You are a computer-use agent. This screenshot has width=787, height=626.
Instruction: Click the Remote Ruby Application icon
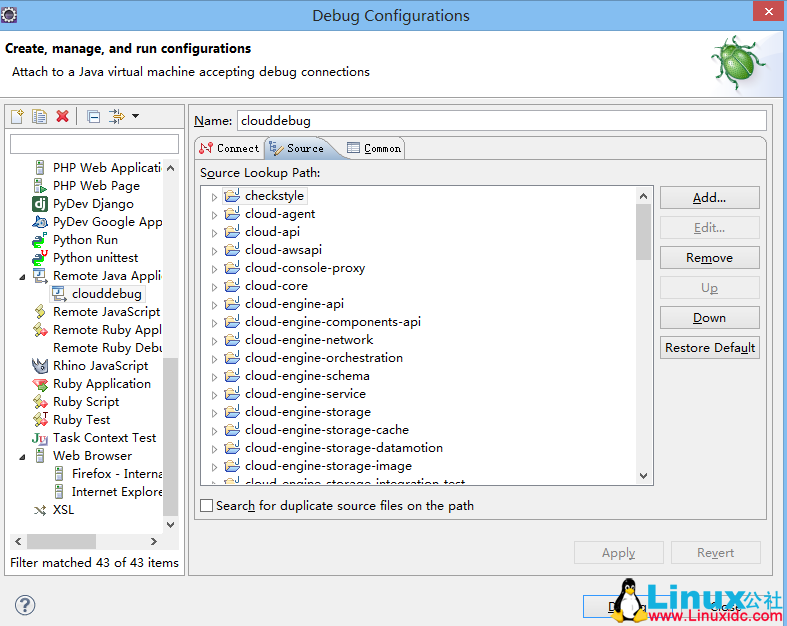coord(40,330)
